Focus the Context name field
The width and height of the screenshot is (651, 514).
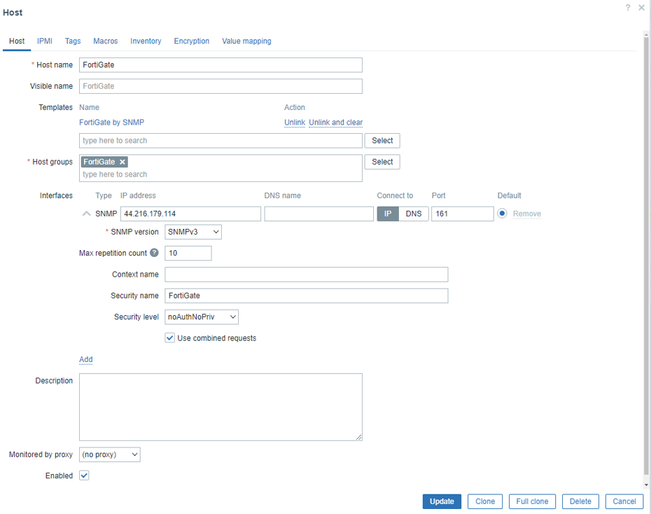pyautogui.click(x=306, y=274)
